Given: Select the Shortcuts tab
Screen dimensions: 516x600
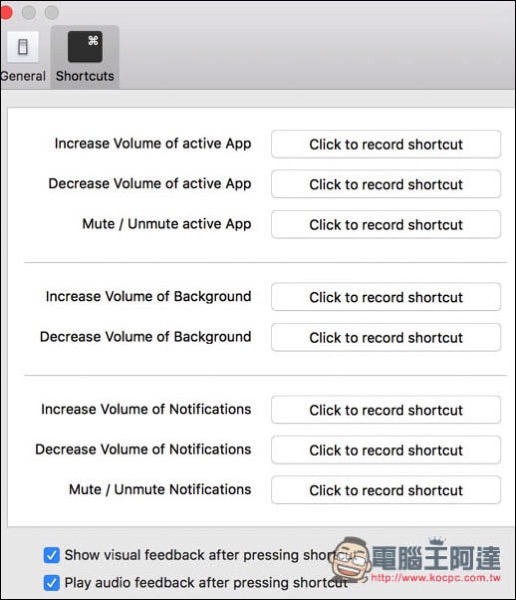Looking at the screenshot, I should point(85,57).
